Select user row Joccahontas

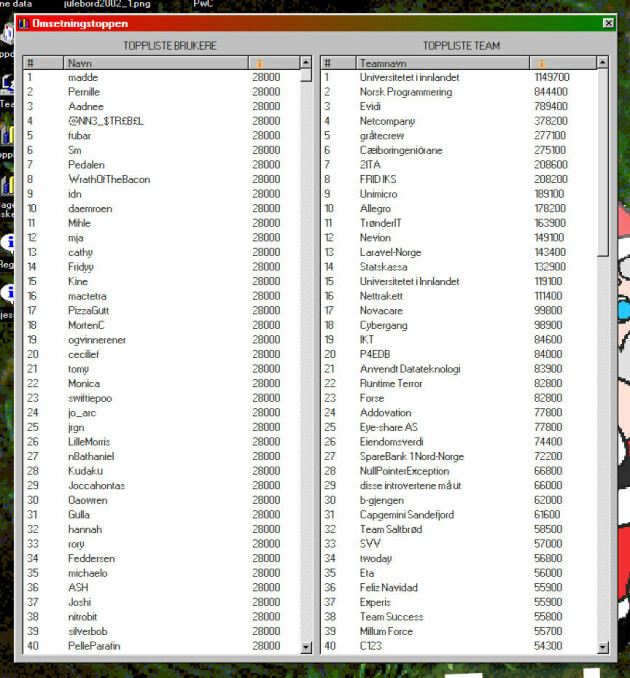[x=162, y=486]
